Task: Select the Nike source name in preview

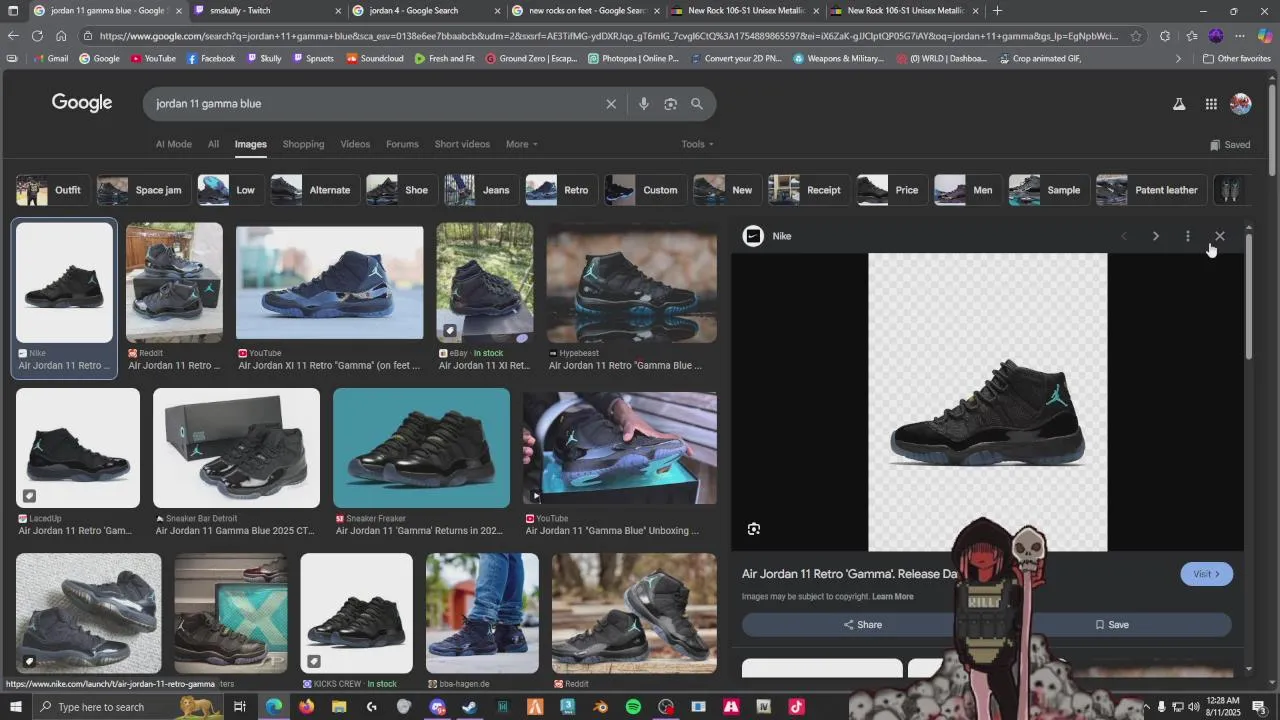Action: tap(782, 236)
